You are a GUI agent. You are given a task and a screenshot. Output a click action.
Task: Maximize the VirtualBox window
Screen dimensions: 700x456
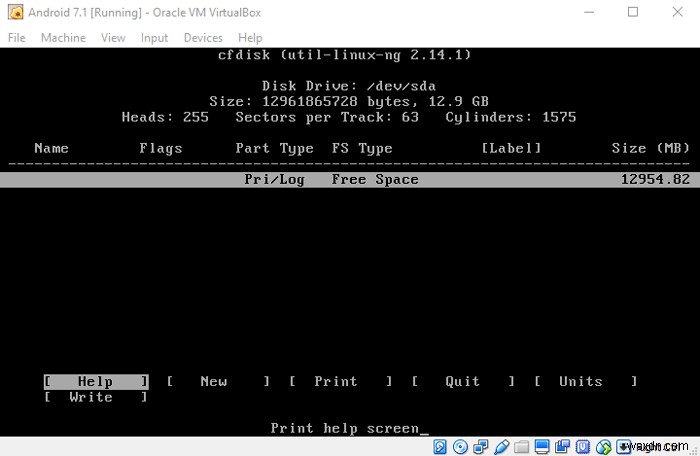(633, 12)
